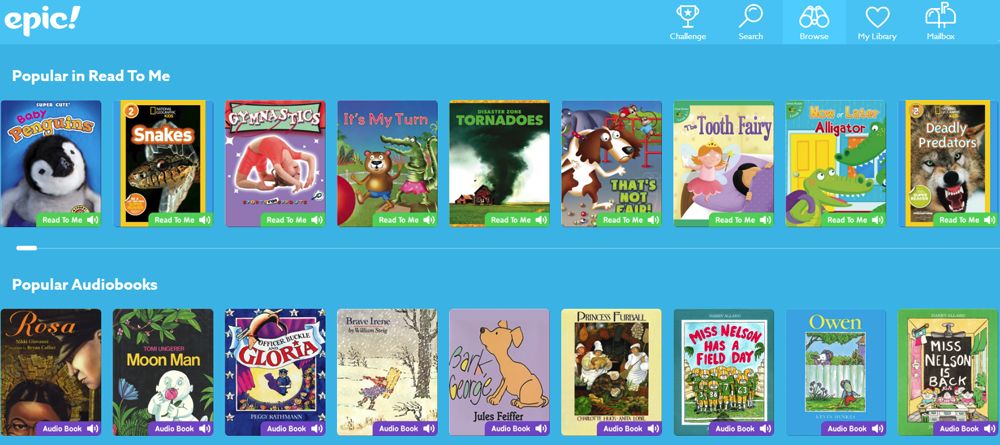
Task: Open the Challenge trophy icon
Action: click(x=688, y=17)
